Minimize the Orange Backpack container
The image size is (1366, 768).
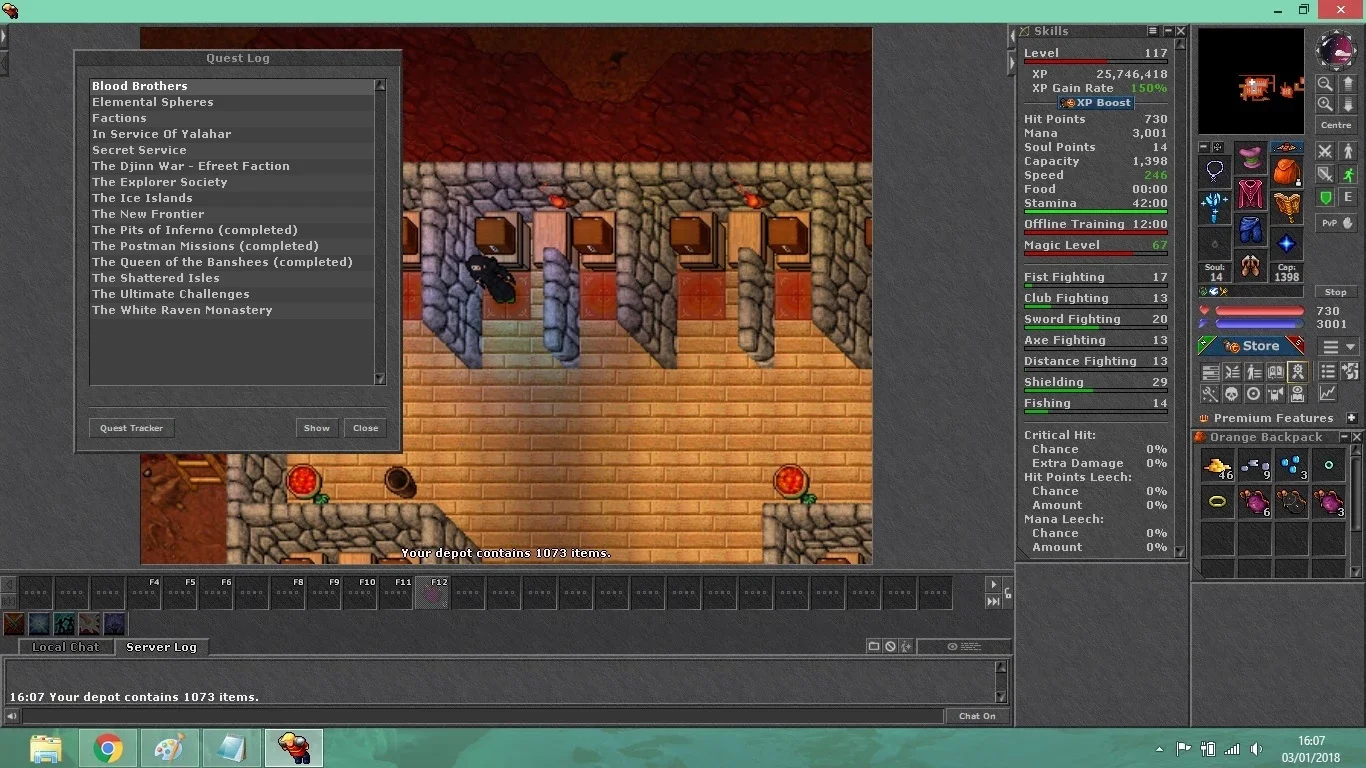[x=1343, y=437]
